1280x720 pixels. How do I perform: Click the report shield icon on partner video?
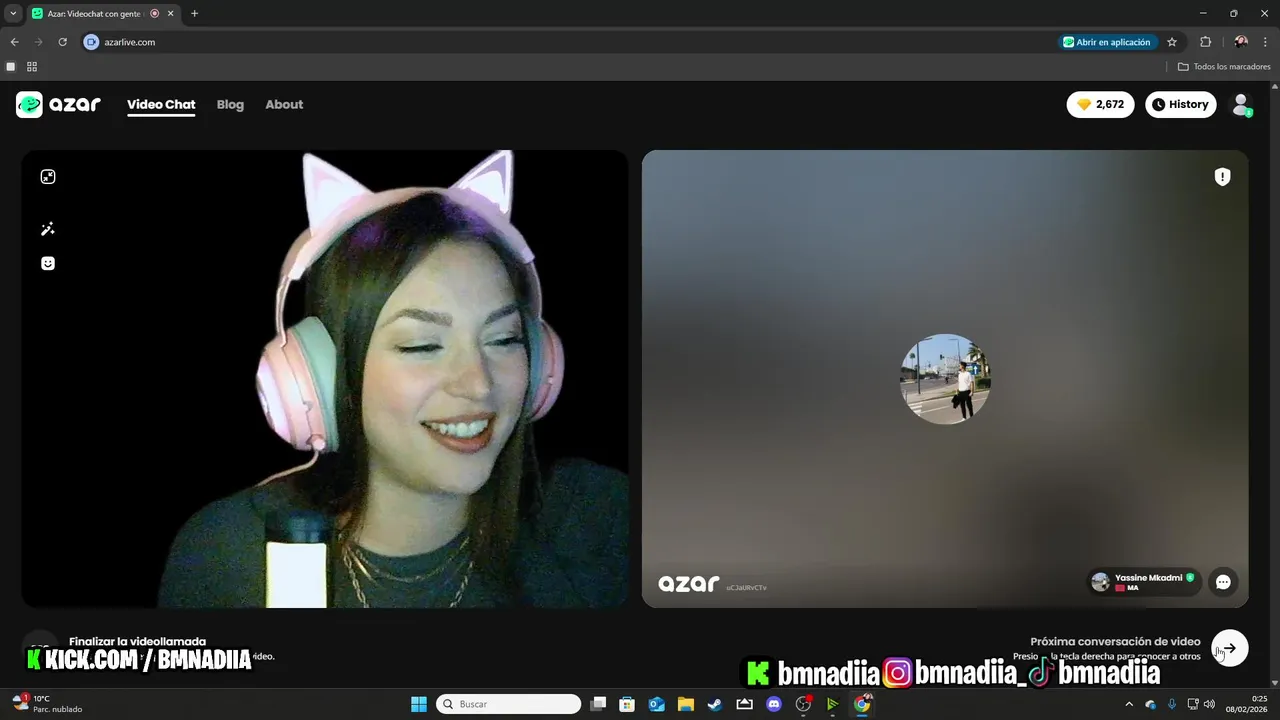[x=1222, y=177]
